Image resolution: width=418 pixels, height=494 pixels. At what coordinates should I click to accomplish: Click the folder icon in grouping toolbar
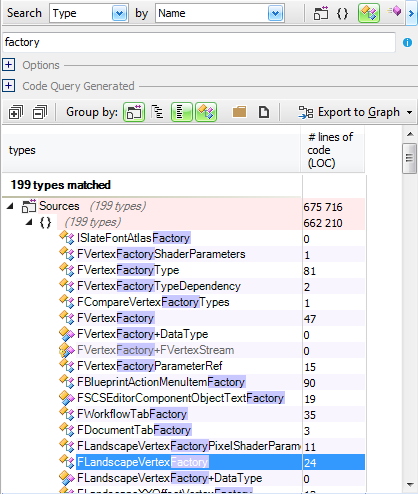pos(239,112)
